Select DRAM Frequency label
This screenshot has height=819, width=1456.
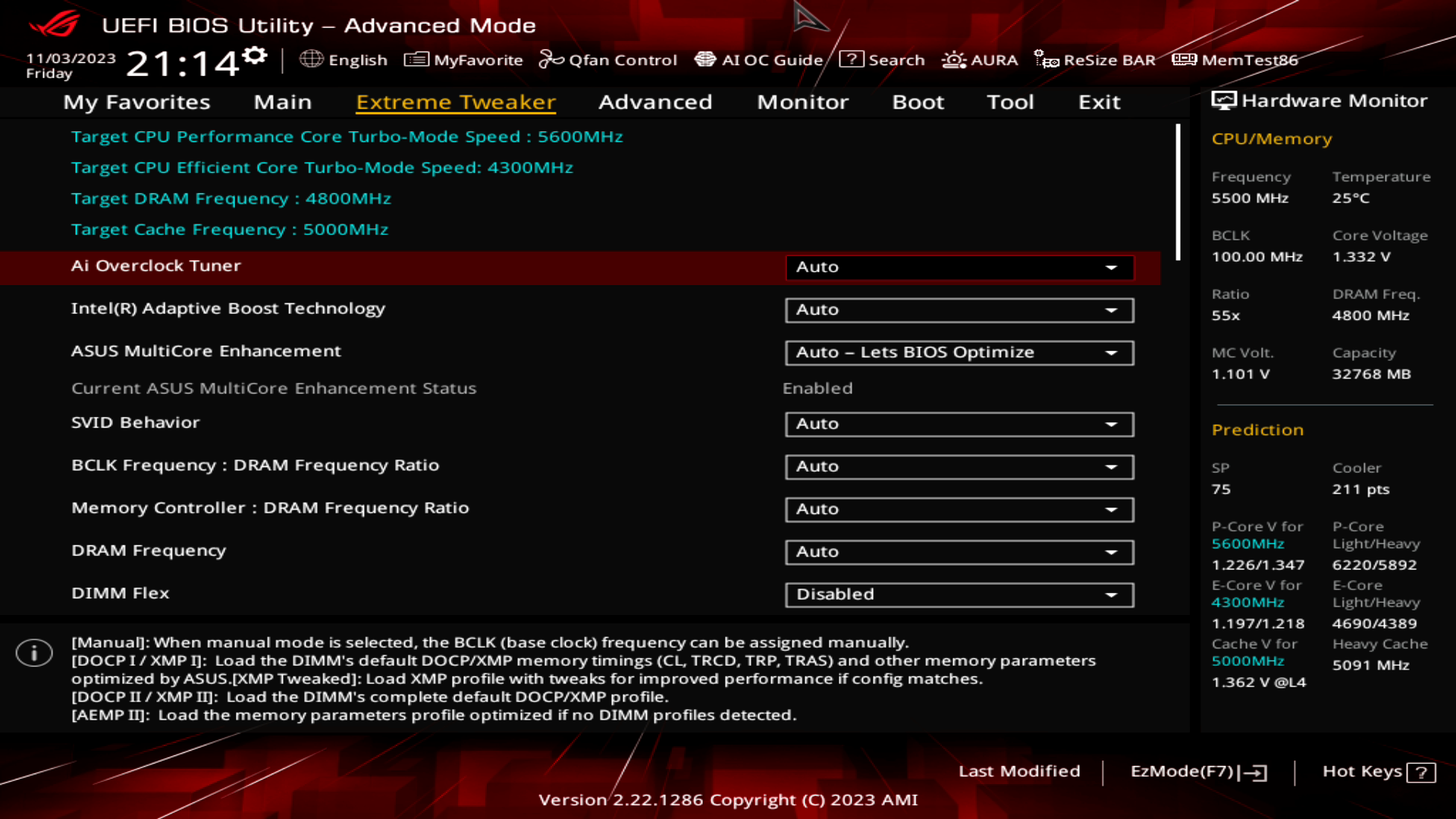149,551
